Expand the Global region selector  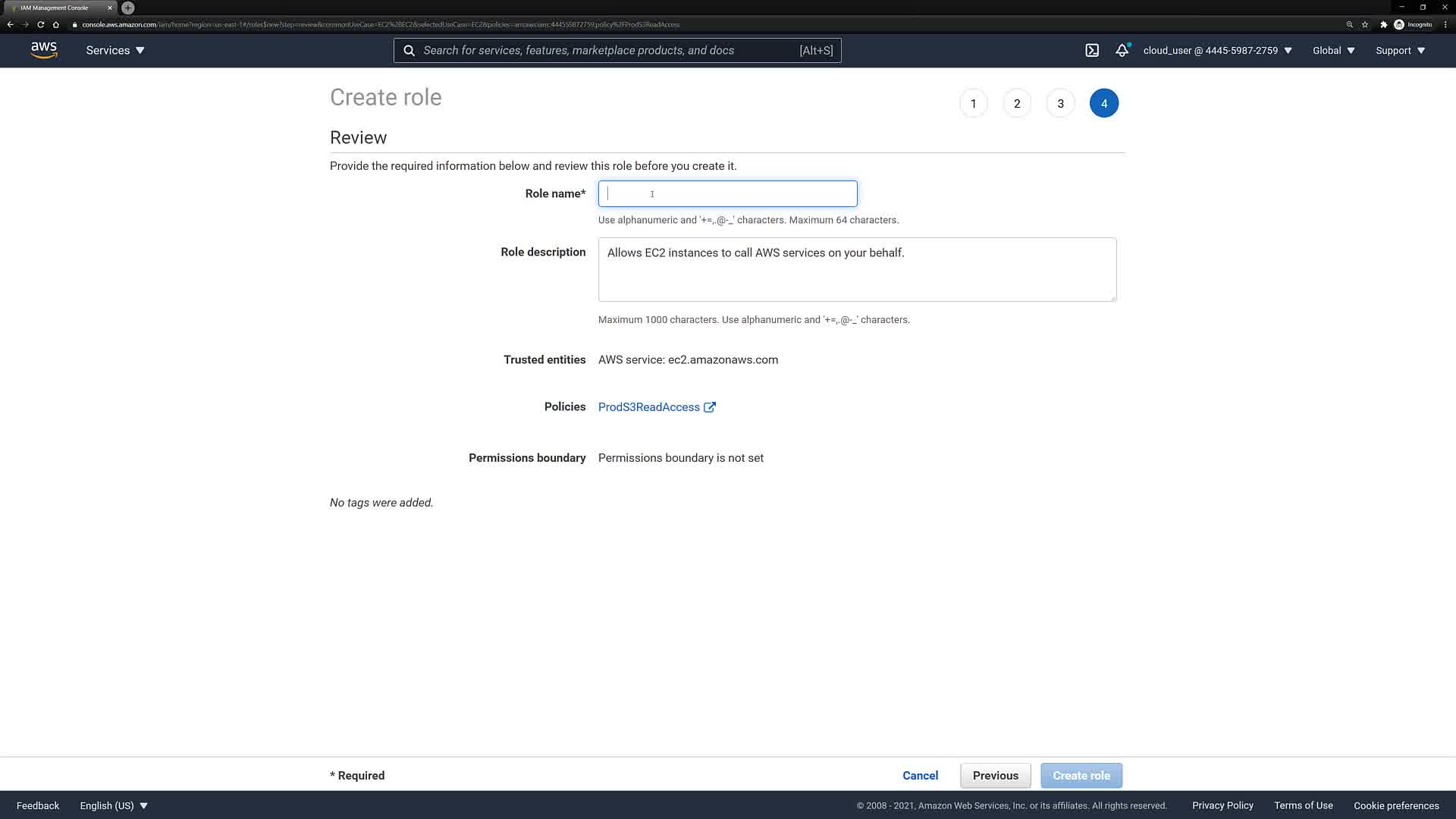(x=1333, y=51)
